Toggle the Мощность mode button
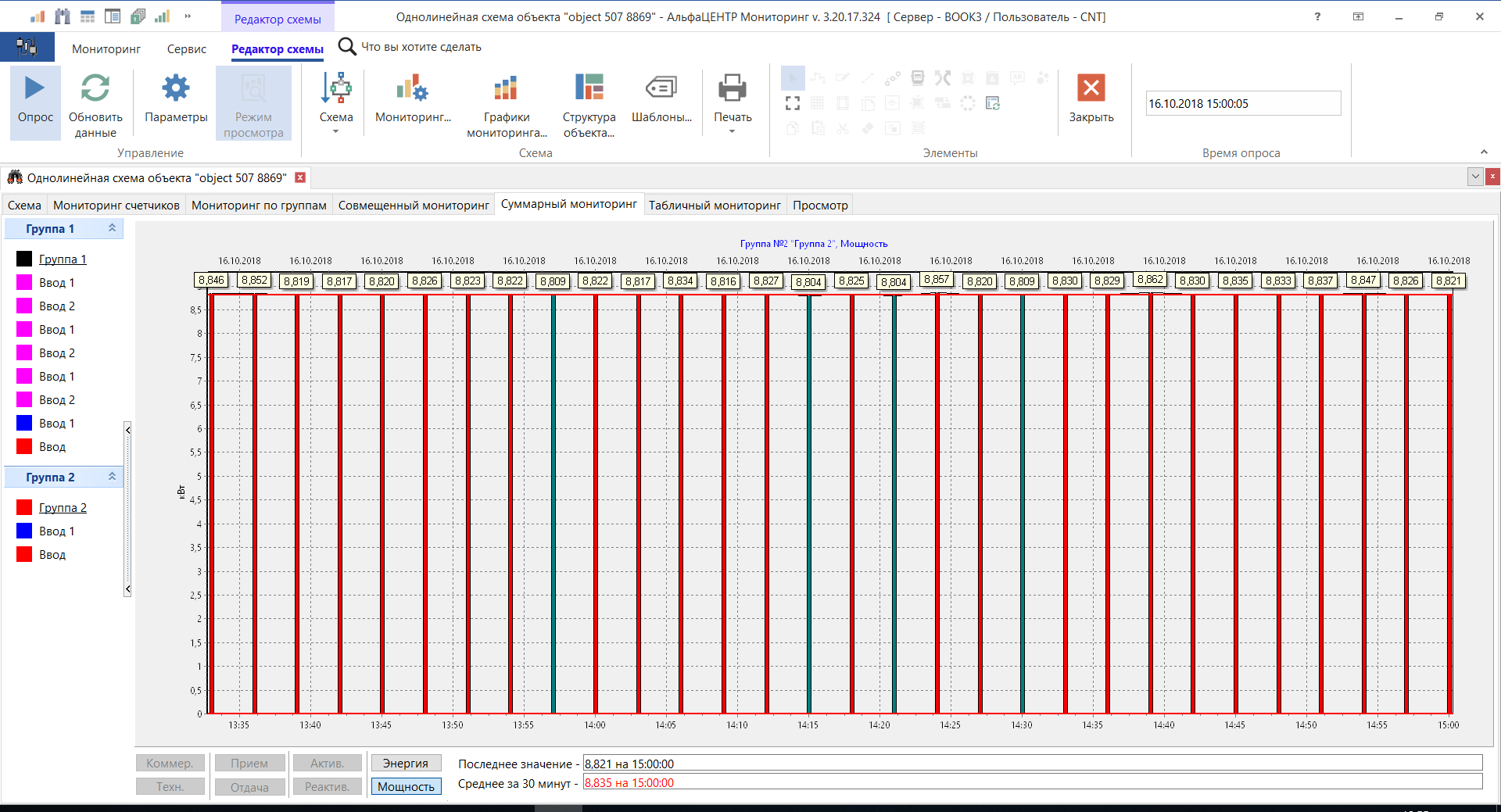This screenshot has height=812, width=1501. (x=406, y=787)
